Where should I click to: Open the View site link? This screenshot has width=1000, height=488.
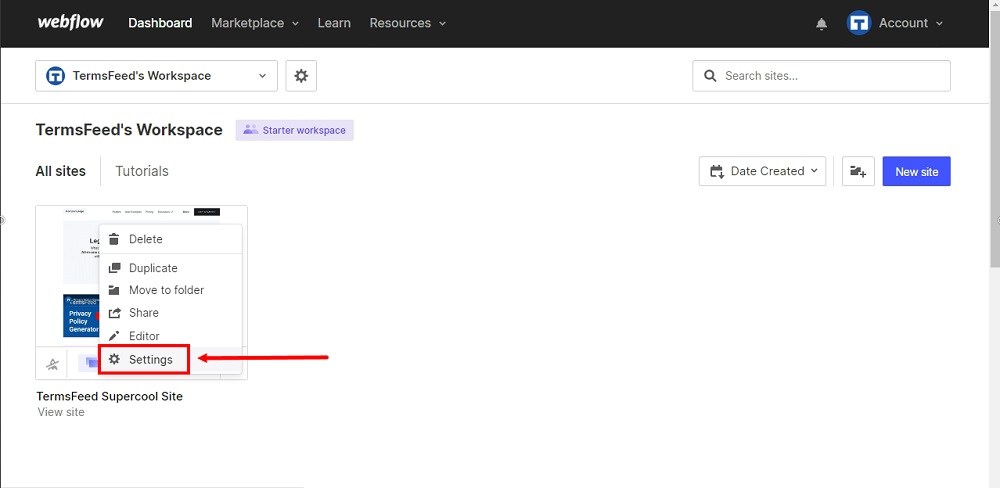coord(61,412)
